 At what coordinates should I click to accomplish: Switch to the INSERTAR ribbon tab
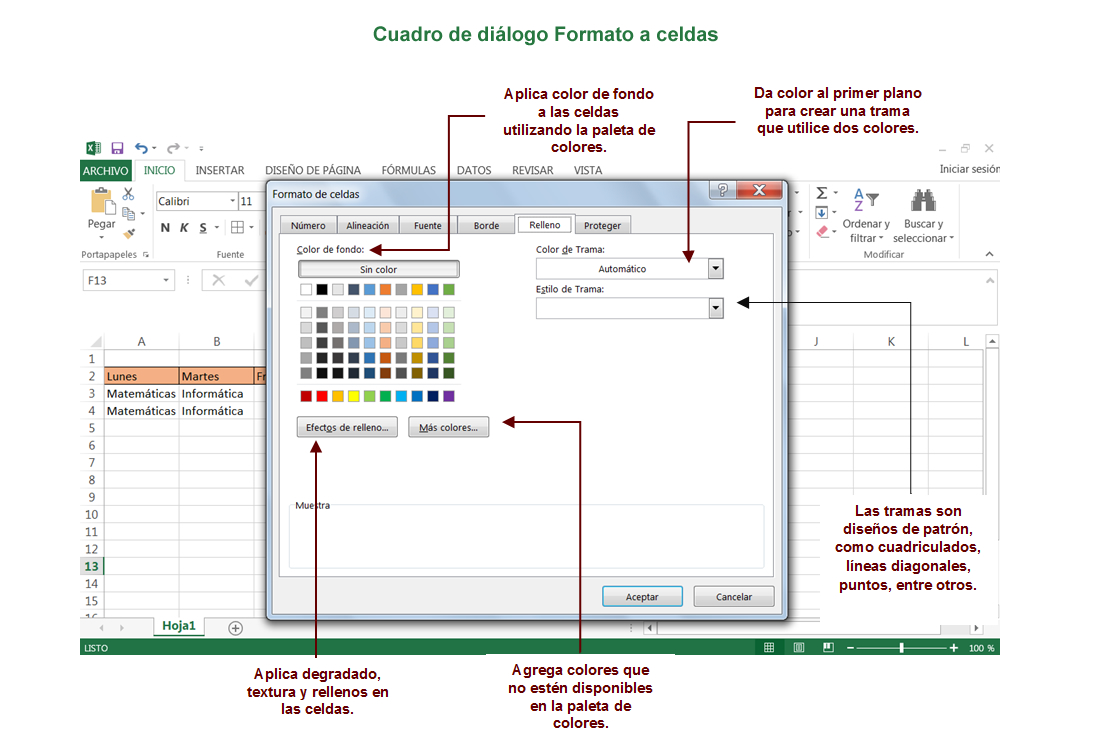220,170
